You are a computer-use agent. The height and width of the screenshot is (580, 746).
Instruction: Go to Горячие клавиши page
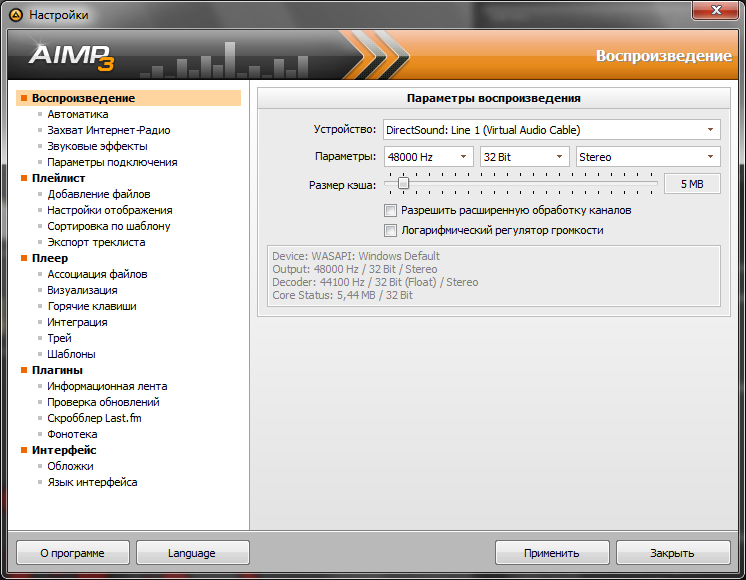click(92, 306)
